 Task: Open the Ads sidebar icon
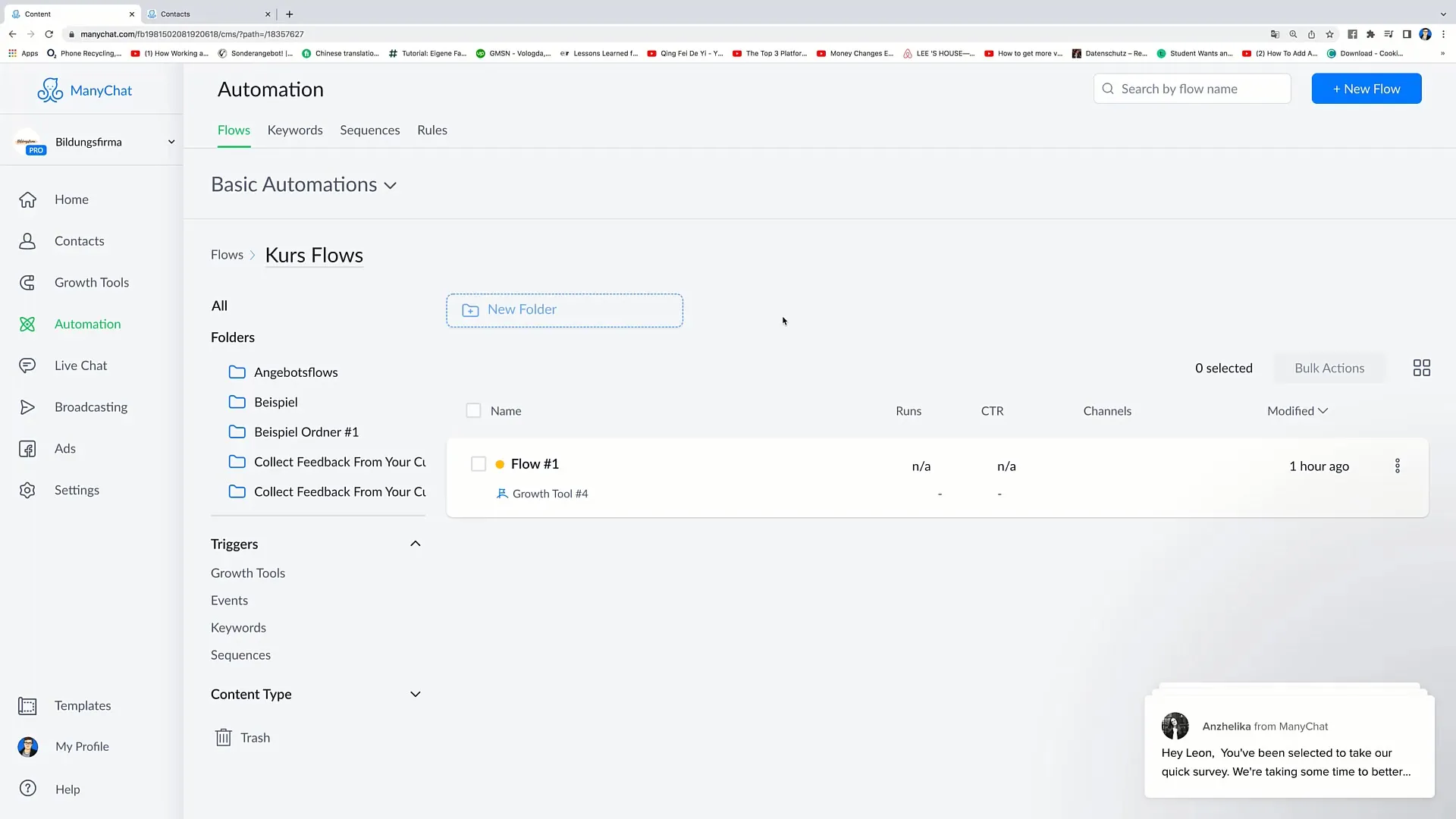coord(27,449)
